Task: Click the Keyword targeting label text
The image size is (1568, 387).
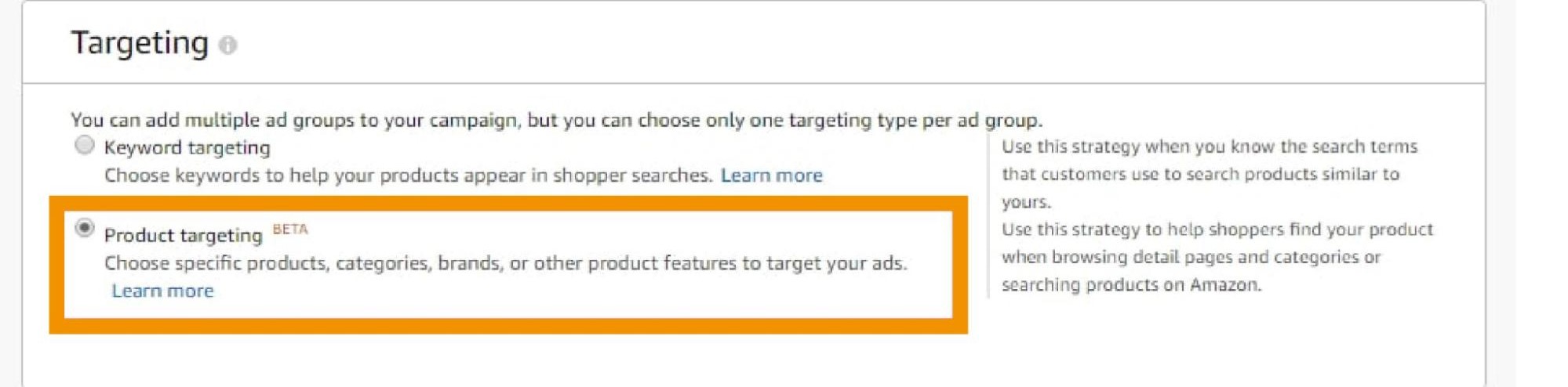Action: tap(187, 147)
